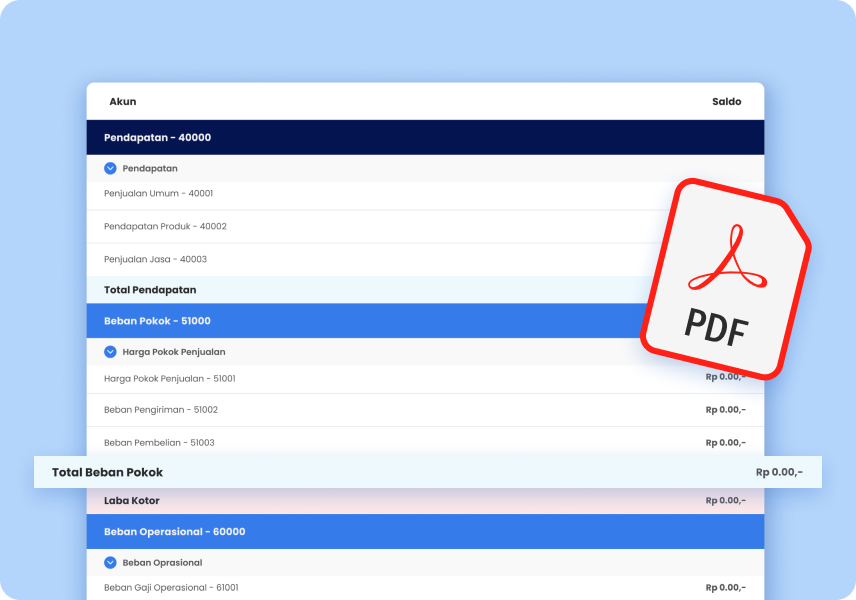Click Beban Pembelian's Rp 0.00 amount
This screenshot has height=600, width=856.
click(726, 443)
